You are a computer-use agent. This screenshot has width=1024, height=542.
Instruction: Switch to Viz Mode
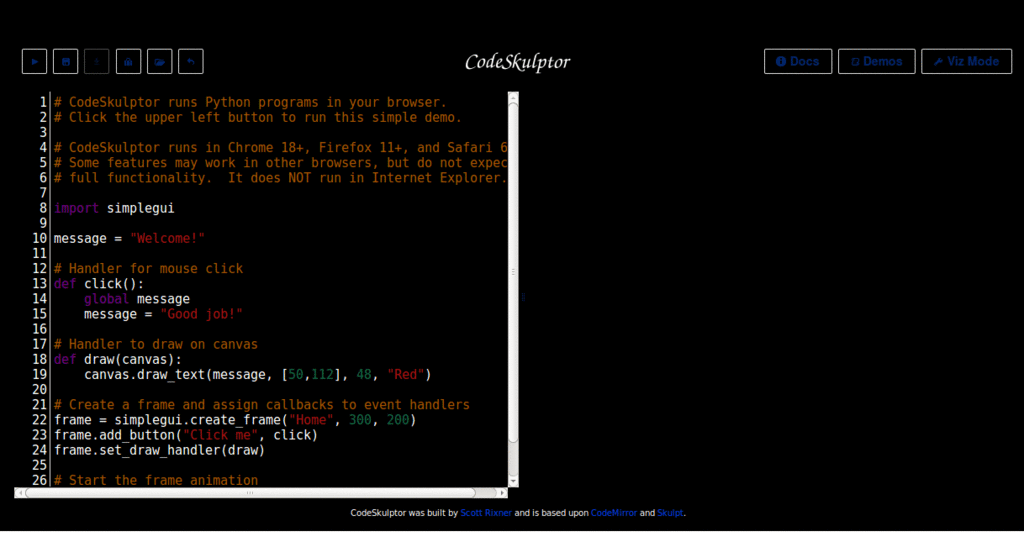967,61
